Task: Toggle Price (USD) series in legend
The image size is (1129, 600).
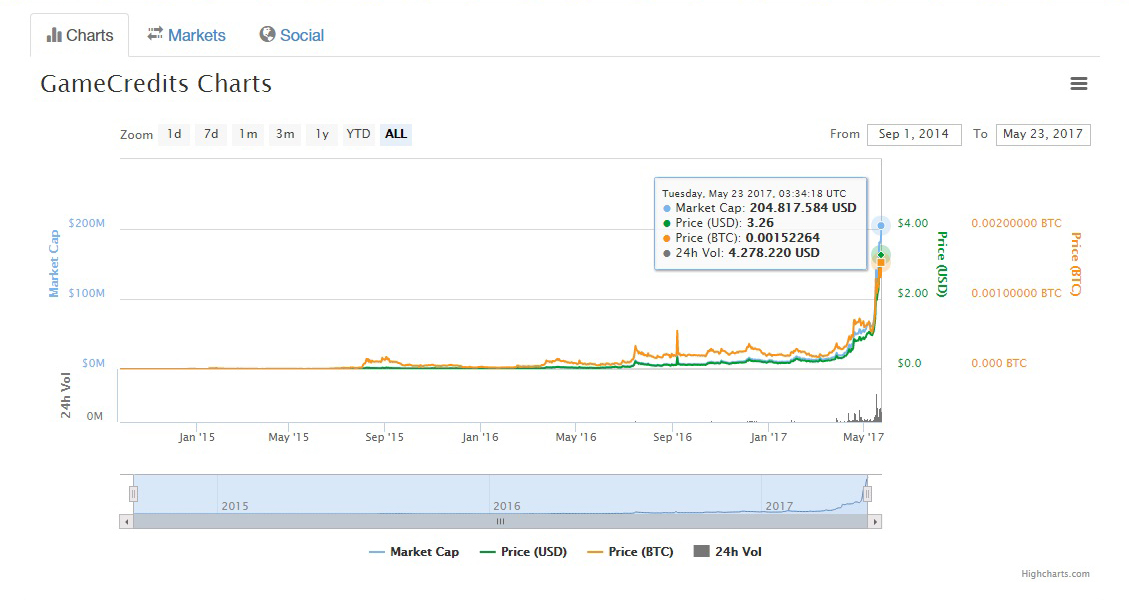Action: pos(523,552)
